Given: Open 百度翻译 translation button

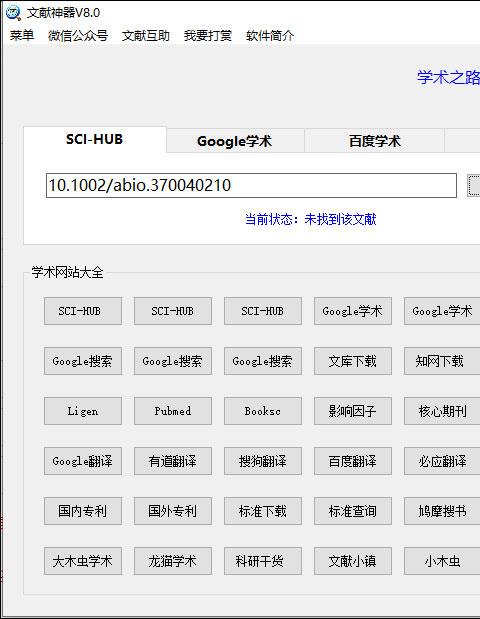Looking at the screenshot, I should point(353,461).
